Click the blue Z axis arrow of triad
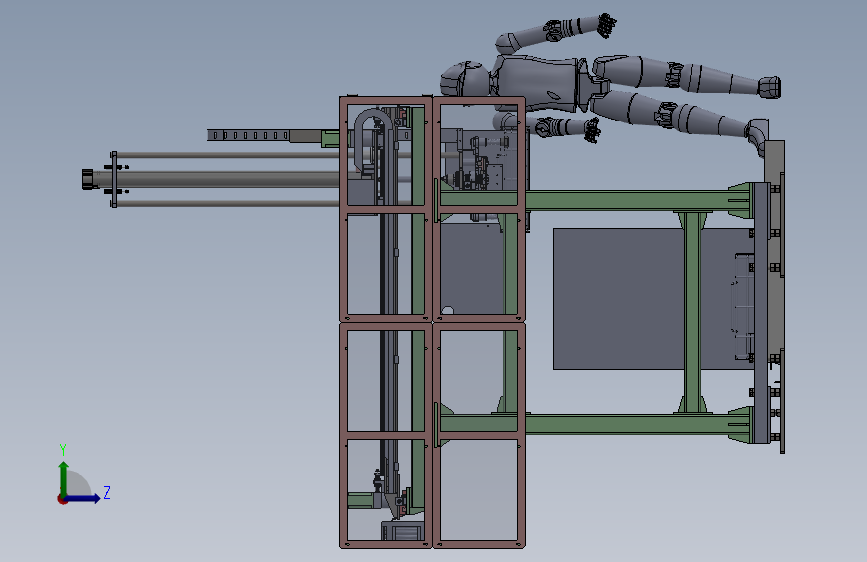 click(x=83, y=498)
